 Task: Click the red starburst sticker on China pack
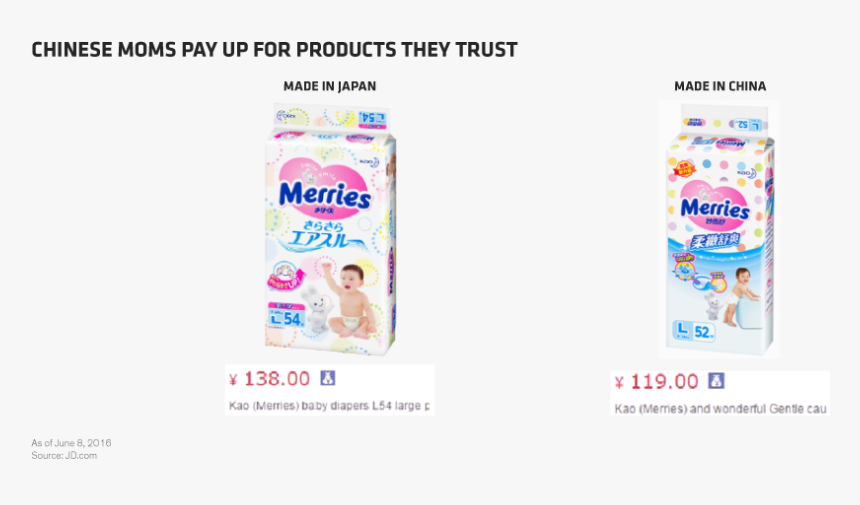click(x=683, y=169)
